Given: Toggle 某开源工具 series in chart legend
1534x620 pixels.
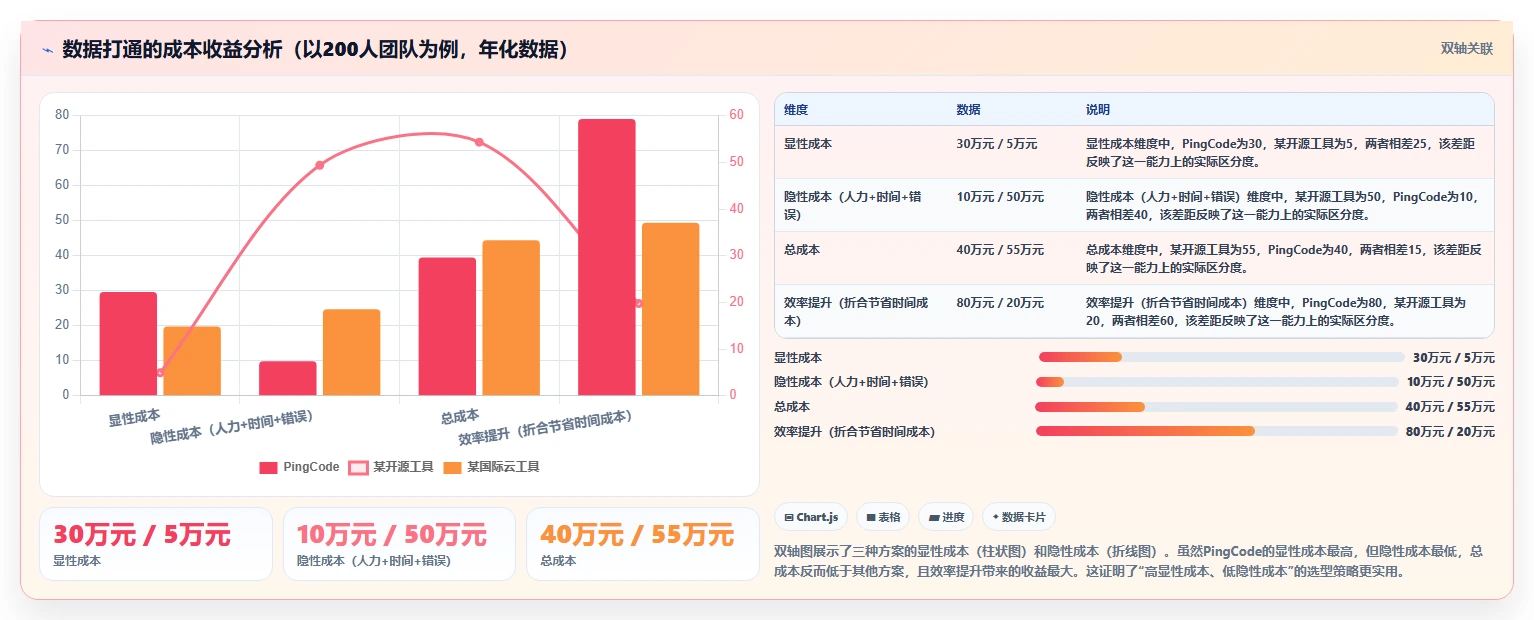Looking at the screenshot, I should click(x=391, y=467).
